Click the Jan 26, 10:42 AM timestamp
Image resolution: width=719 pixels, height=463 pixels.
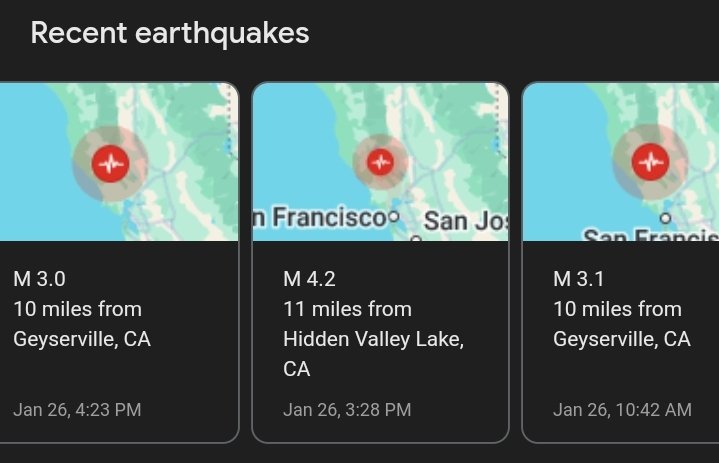point(622,410)
